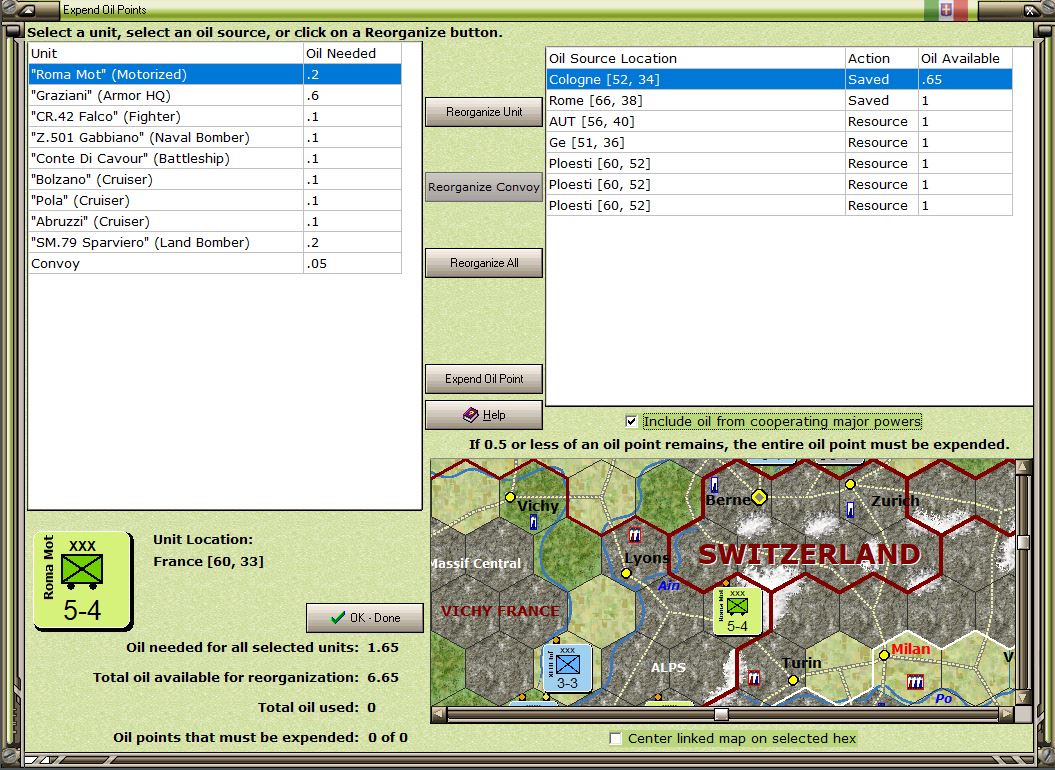Click the blue resource icon below Vichy
1055x770 pixels.
tap(533, 522)
